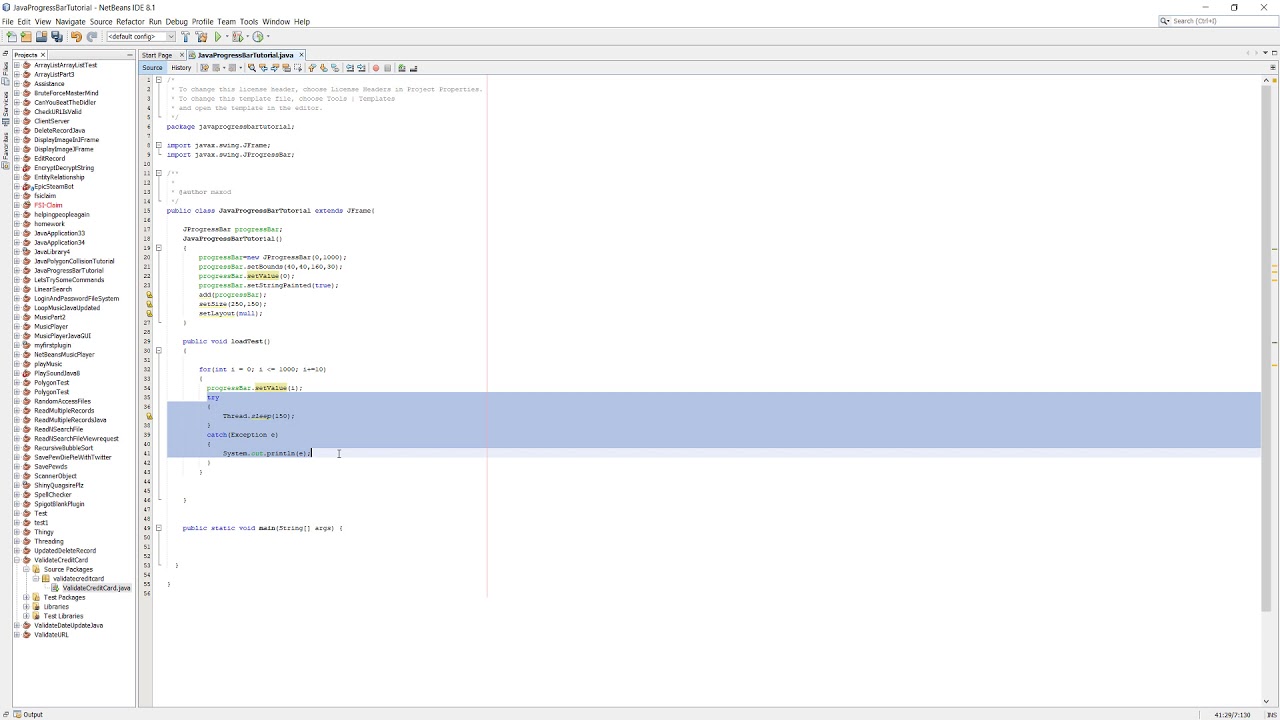Open the Navigate menu
This screenshot has width=1280, height=720.
pos(70,21)
